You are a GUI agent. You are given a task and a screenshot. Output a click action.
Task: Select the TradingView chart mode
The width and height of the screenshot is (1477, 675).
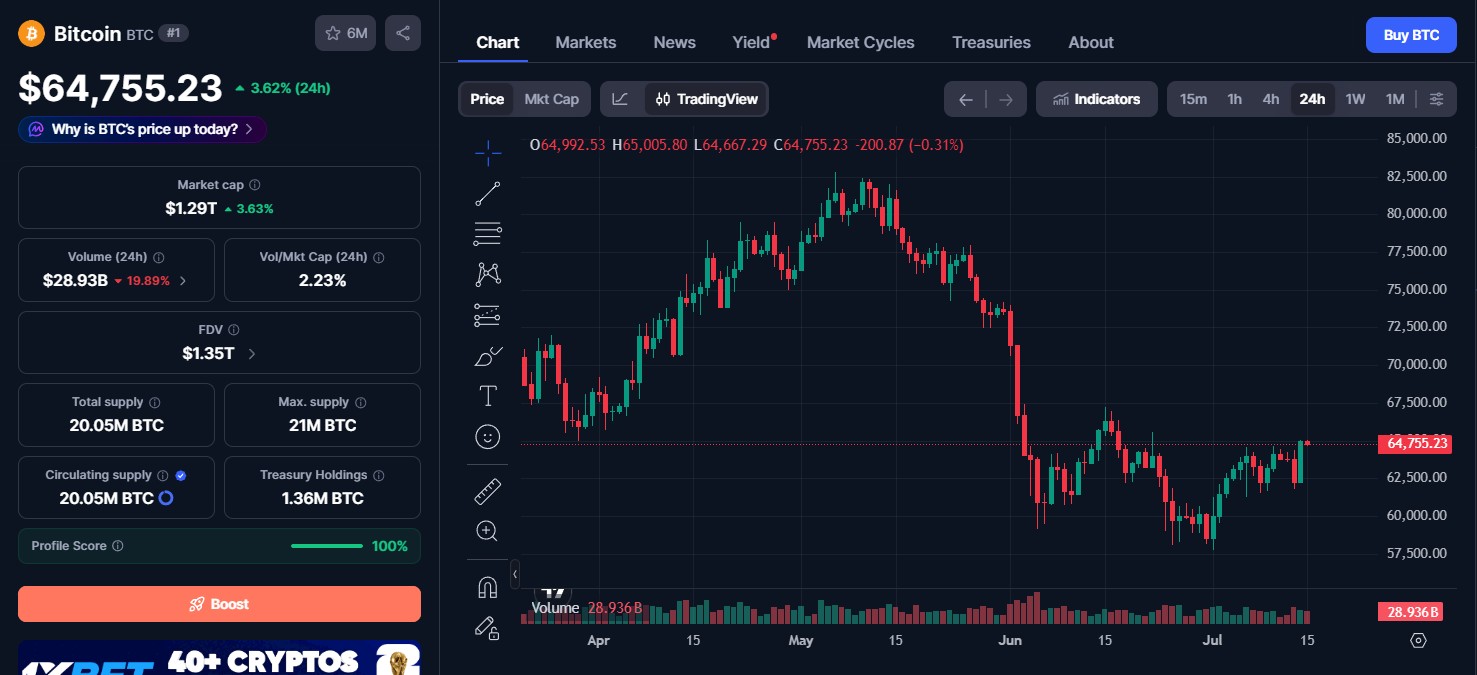click(707, 99)
